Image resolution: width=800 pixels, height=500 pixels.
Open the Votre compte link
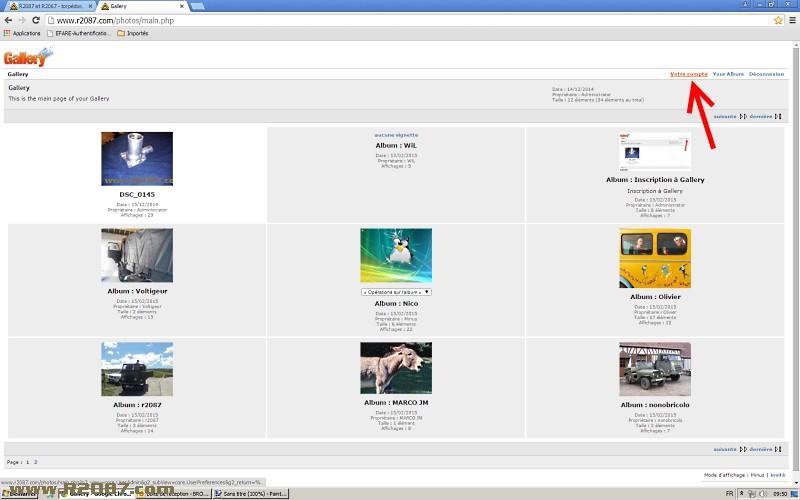pyautogui.click(x=689, y=74)
